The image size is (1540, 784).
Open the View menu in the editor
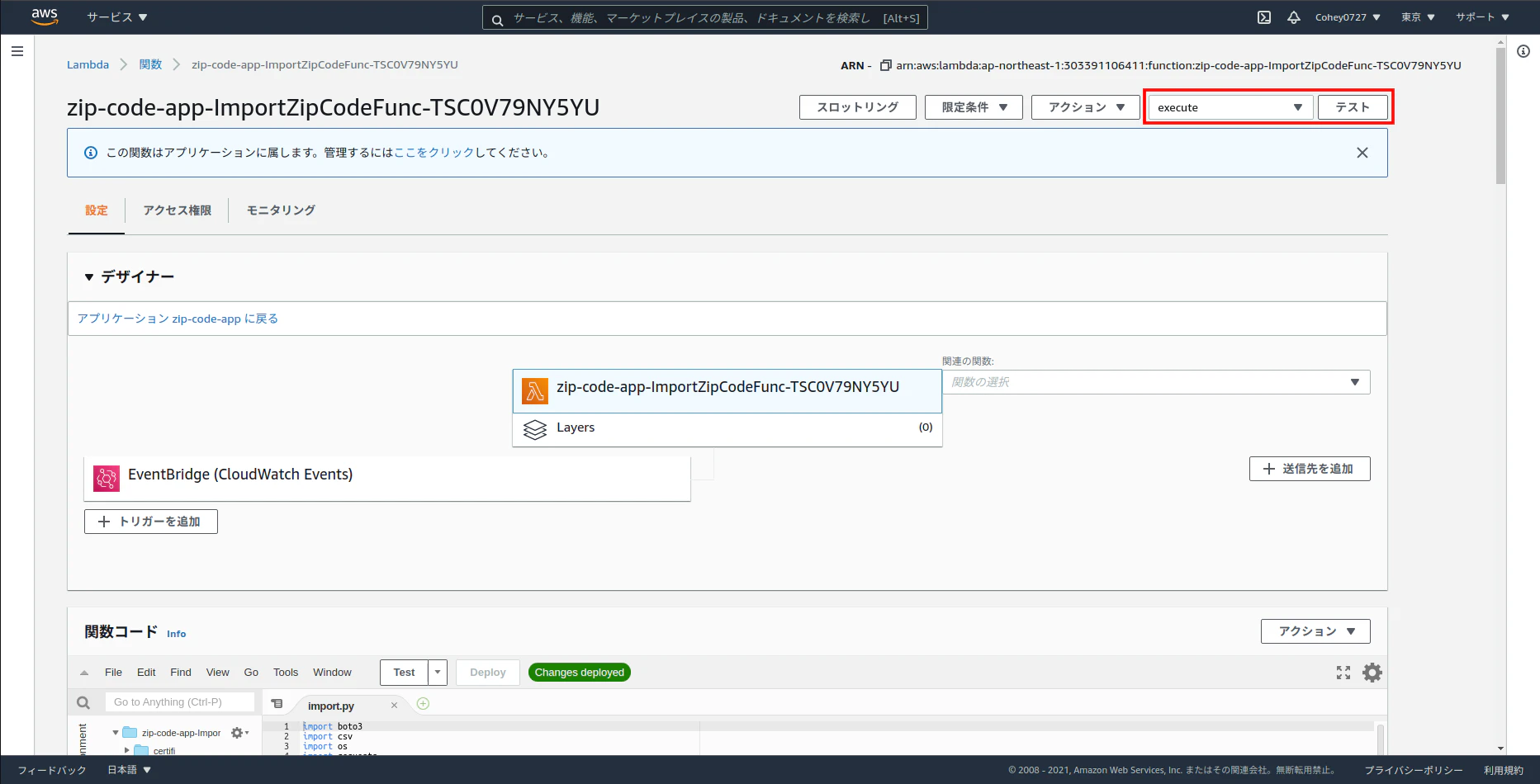pos(218,673)
